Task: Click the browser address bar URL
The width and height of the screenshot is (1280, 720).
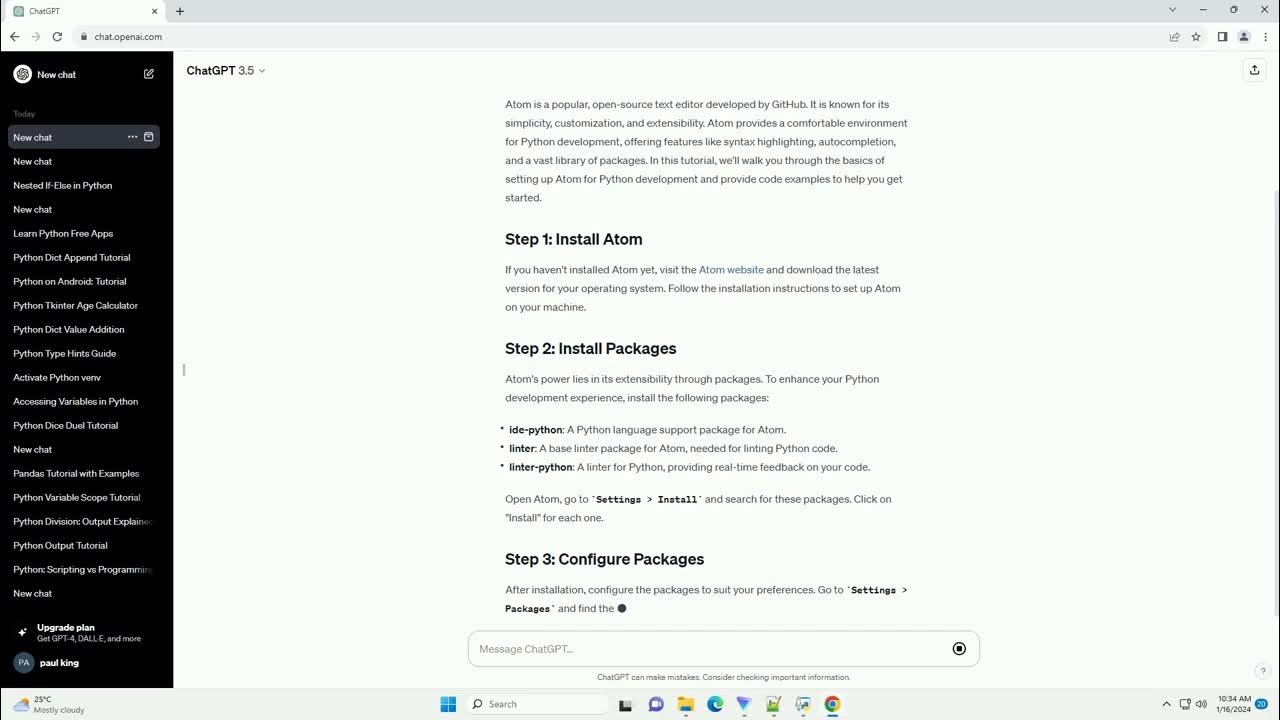Action: point(128,37)
